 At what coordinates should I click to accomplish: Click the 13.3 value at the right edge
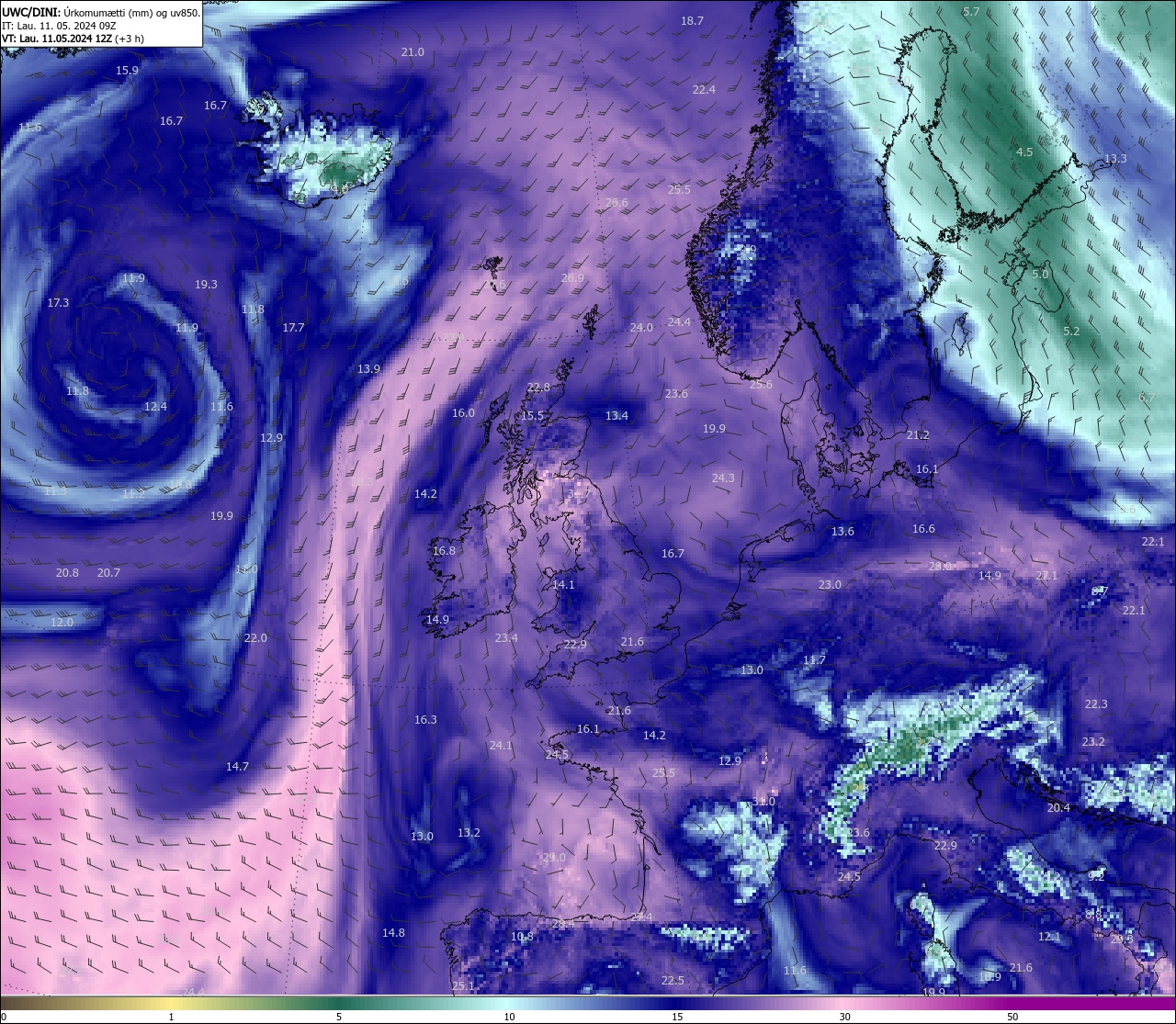[1114, 159]
